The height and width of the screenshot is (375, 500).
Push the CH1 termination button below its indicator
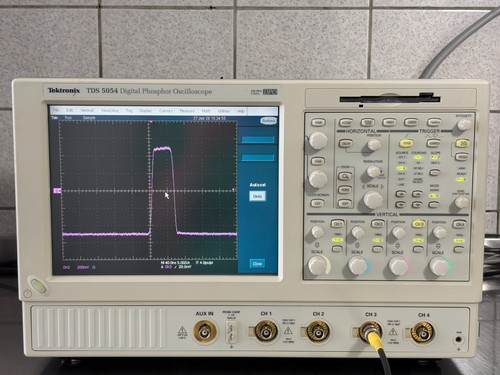tap(337, 249)
